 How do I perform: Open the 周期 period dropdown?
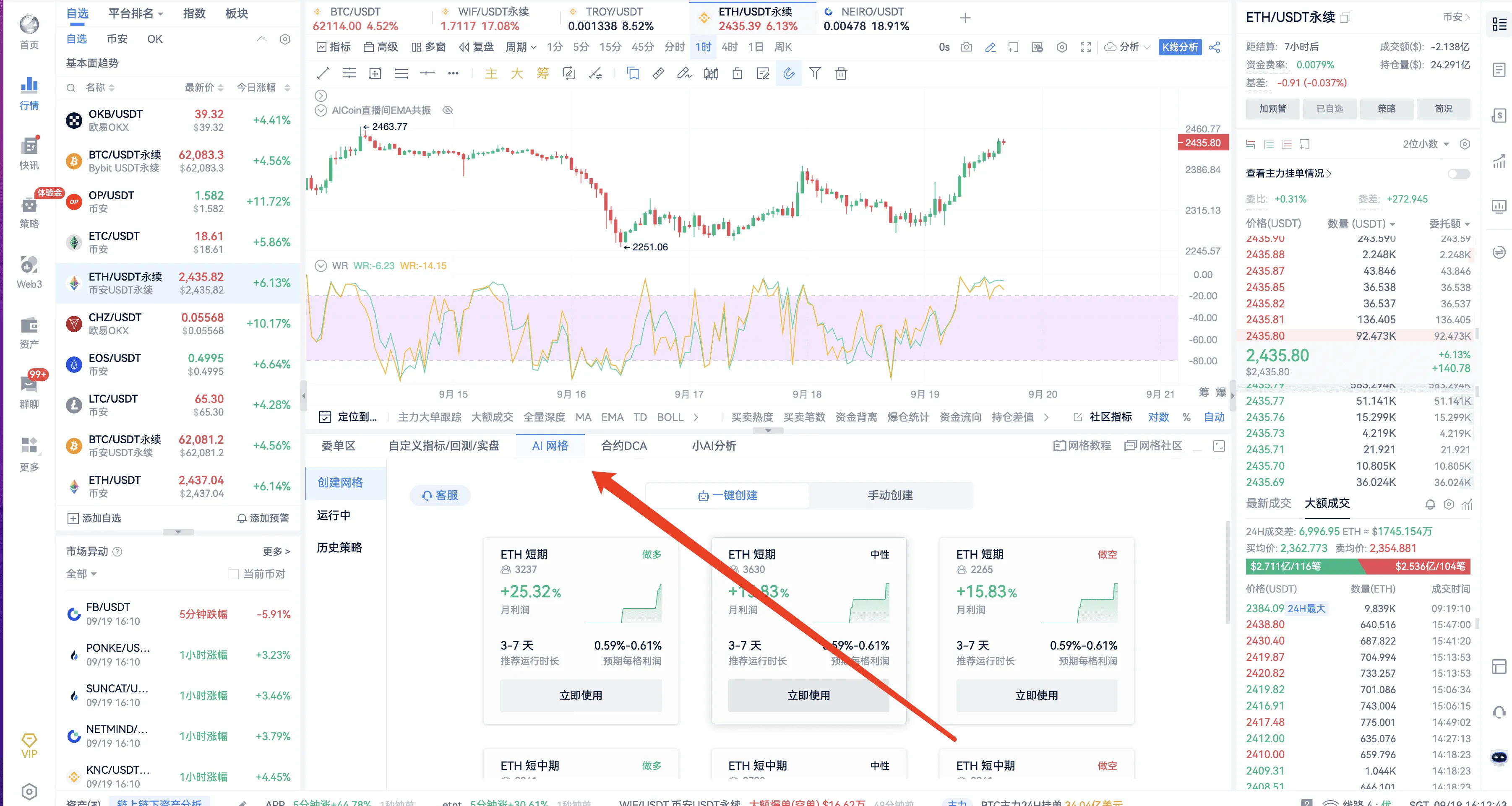pos(521,47)
